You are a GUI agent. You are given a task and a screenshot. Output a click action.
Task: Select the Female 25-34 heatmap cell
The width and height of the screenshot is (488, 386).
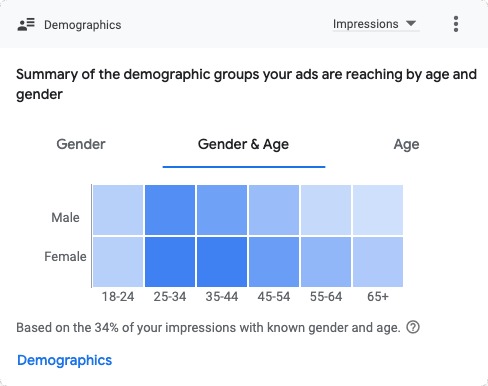point(170,262)
